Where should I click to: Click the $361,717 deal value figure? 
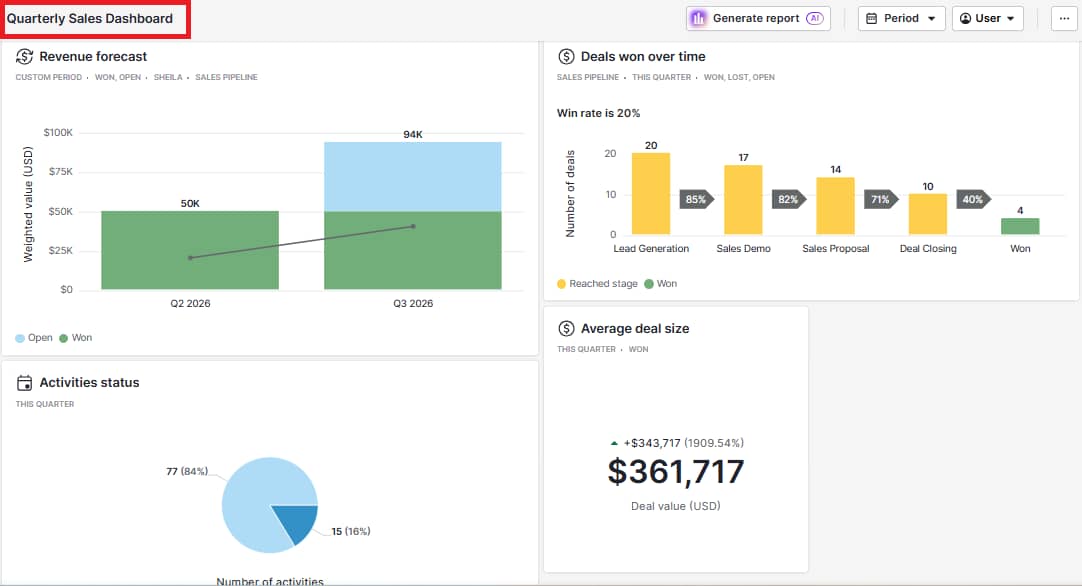(676, 472)
